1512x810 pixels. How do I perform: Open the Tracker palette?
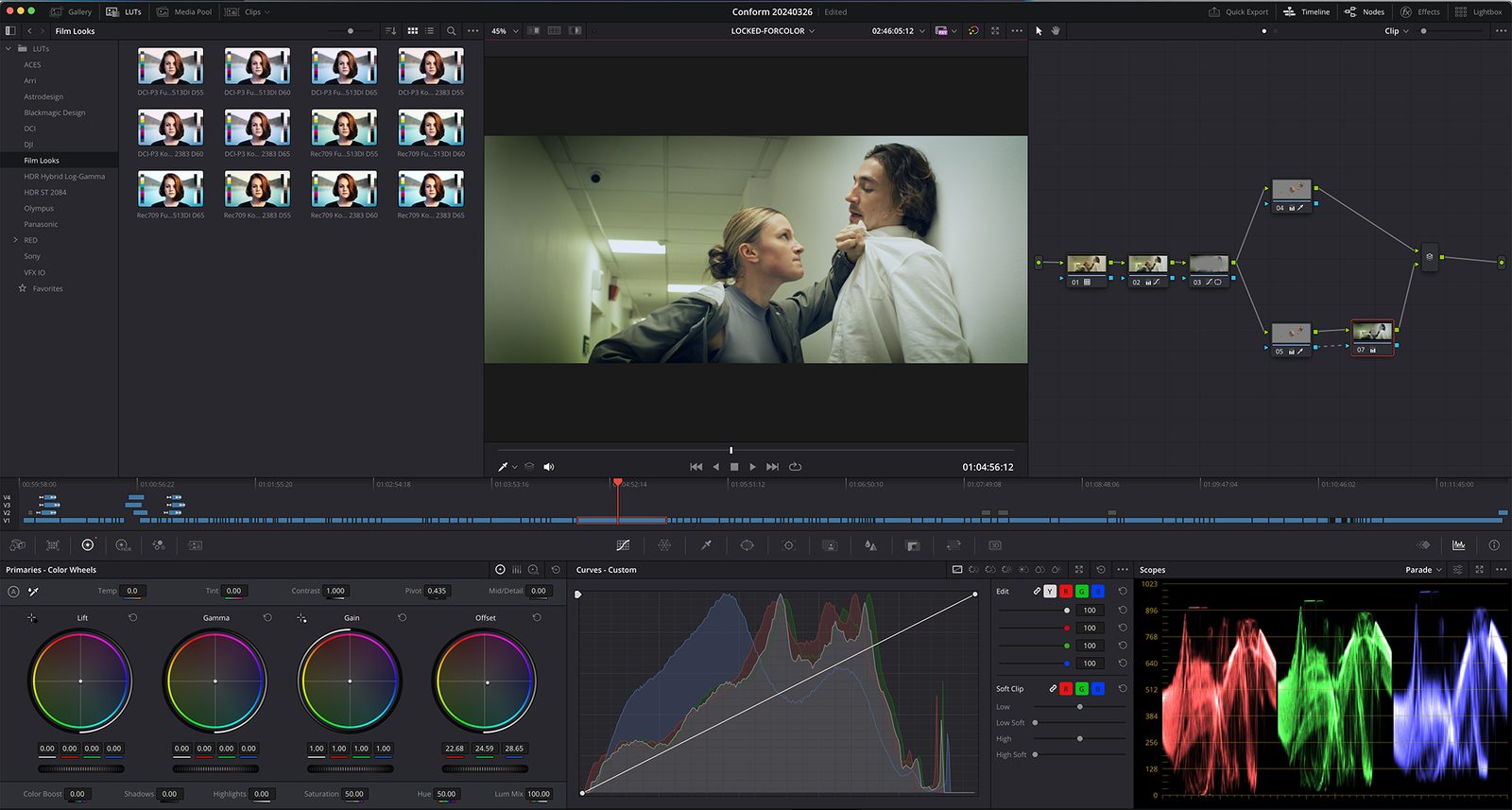point(788,545)
